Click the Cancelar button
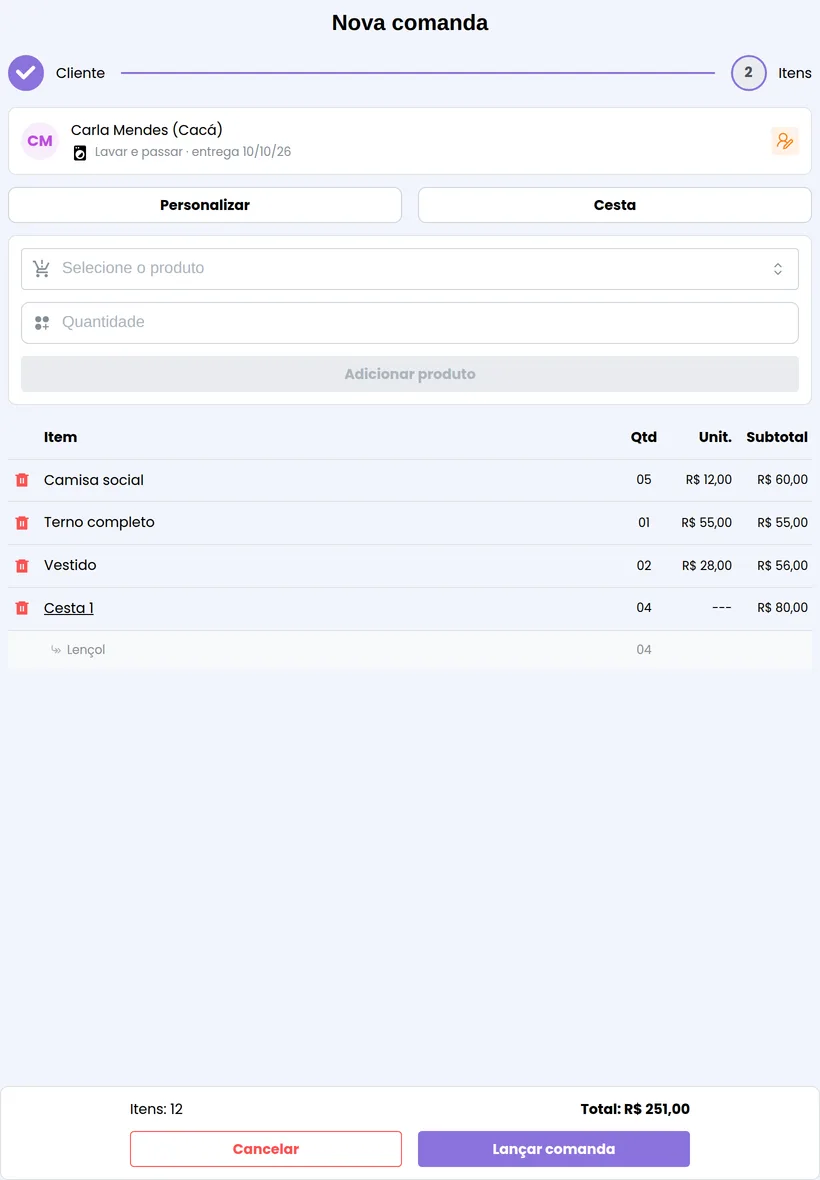 pyautogui.click(x=266, y=1149)
